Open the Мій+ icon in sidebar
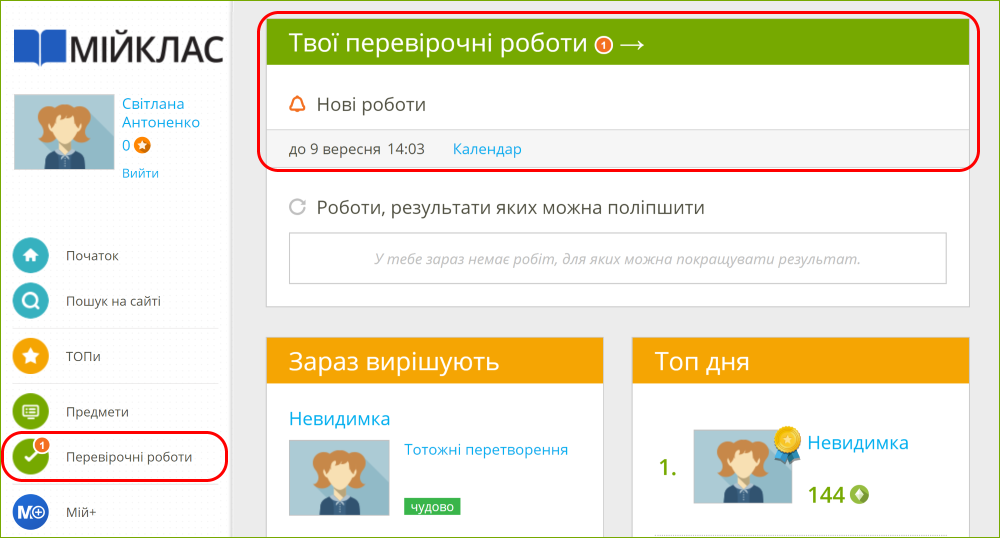This screenshot has width=1000, height=538. pyautogui.click(x=31, y=512)
